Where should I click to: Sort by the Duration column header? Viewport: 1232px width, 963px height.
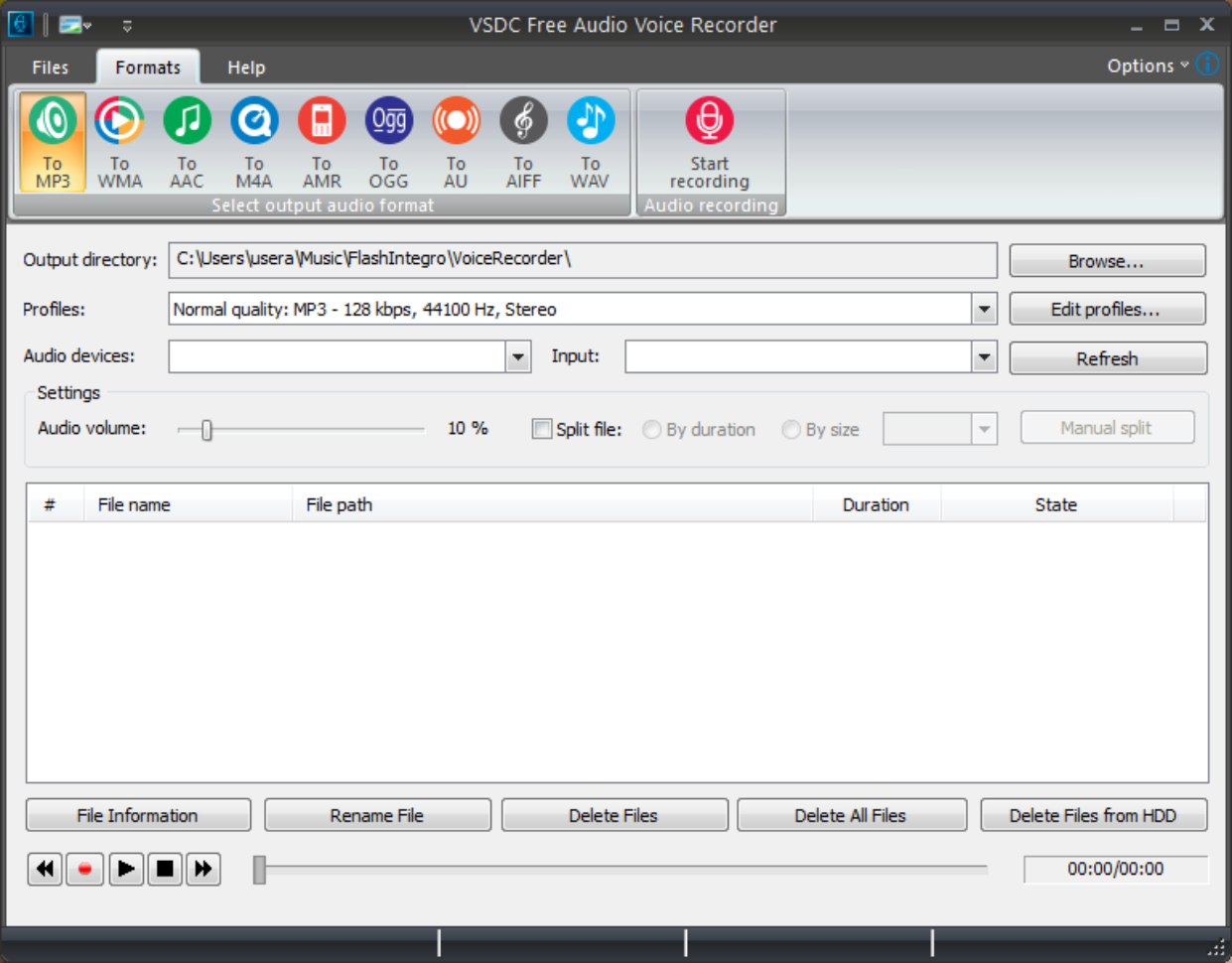[877, 504]
